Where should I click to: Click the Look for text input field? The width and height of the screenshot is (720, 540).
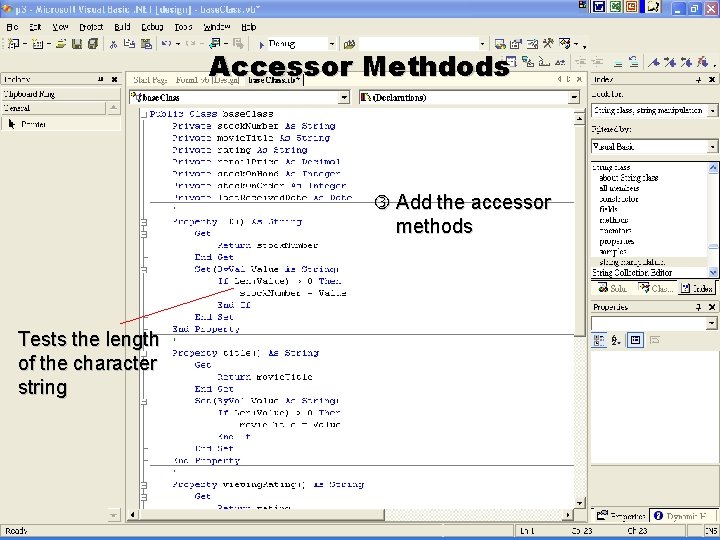pyautogui.click(x=649, y=110)
